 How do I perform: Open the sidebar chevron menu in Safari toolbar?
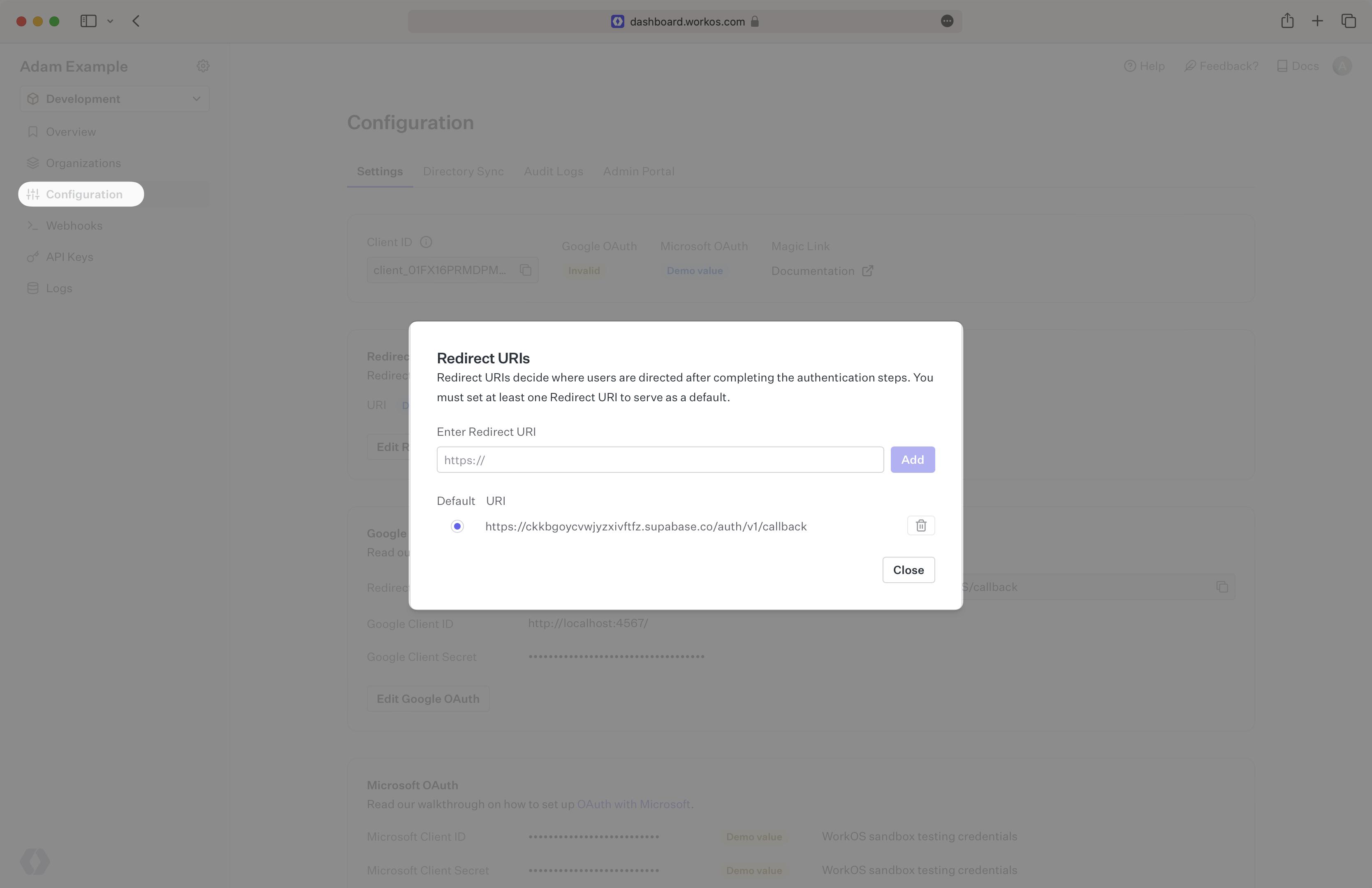[110, 21]
